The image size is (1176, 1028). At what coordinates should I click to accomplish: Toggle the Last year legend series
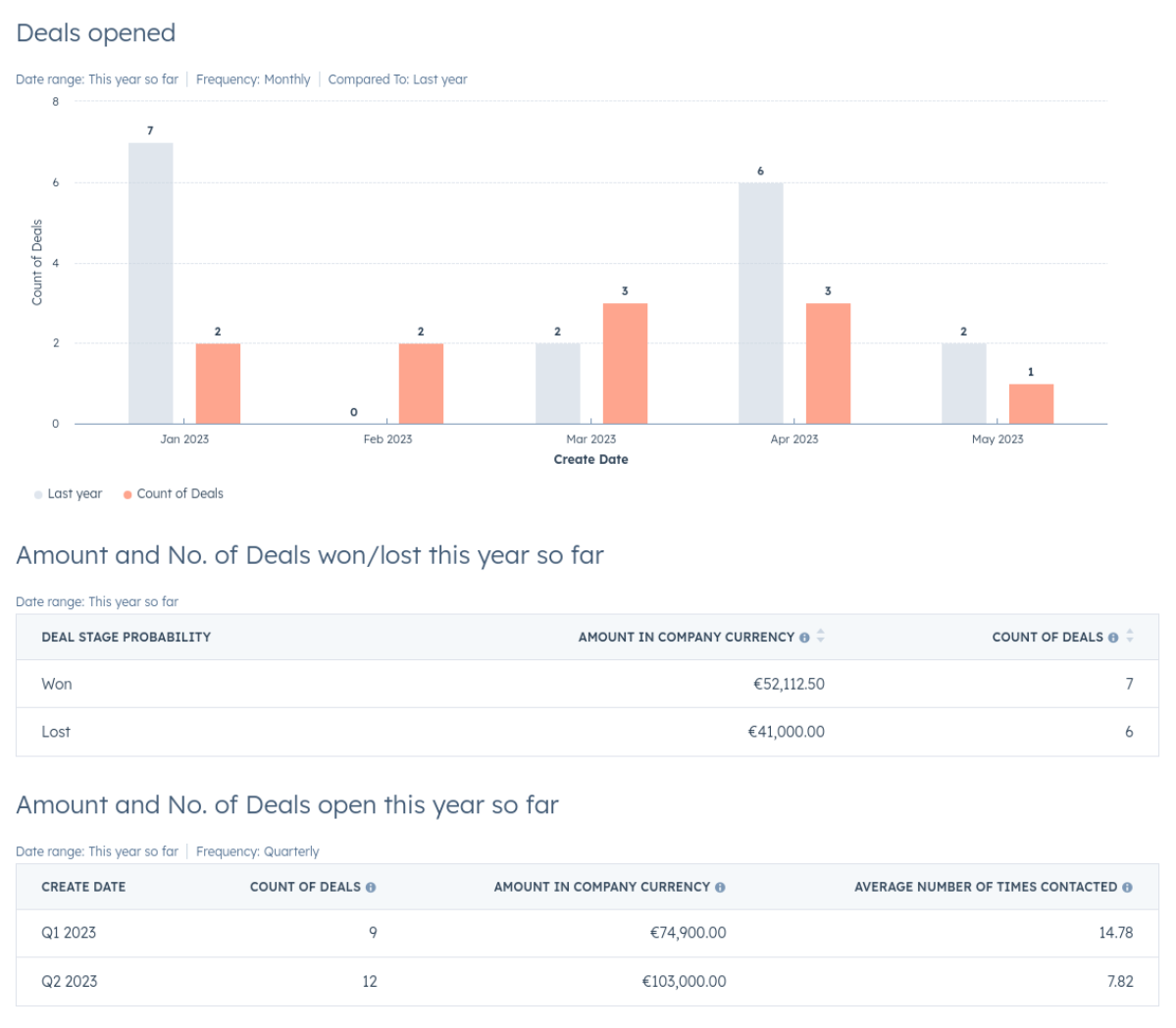pos(69,494)
